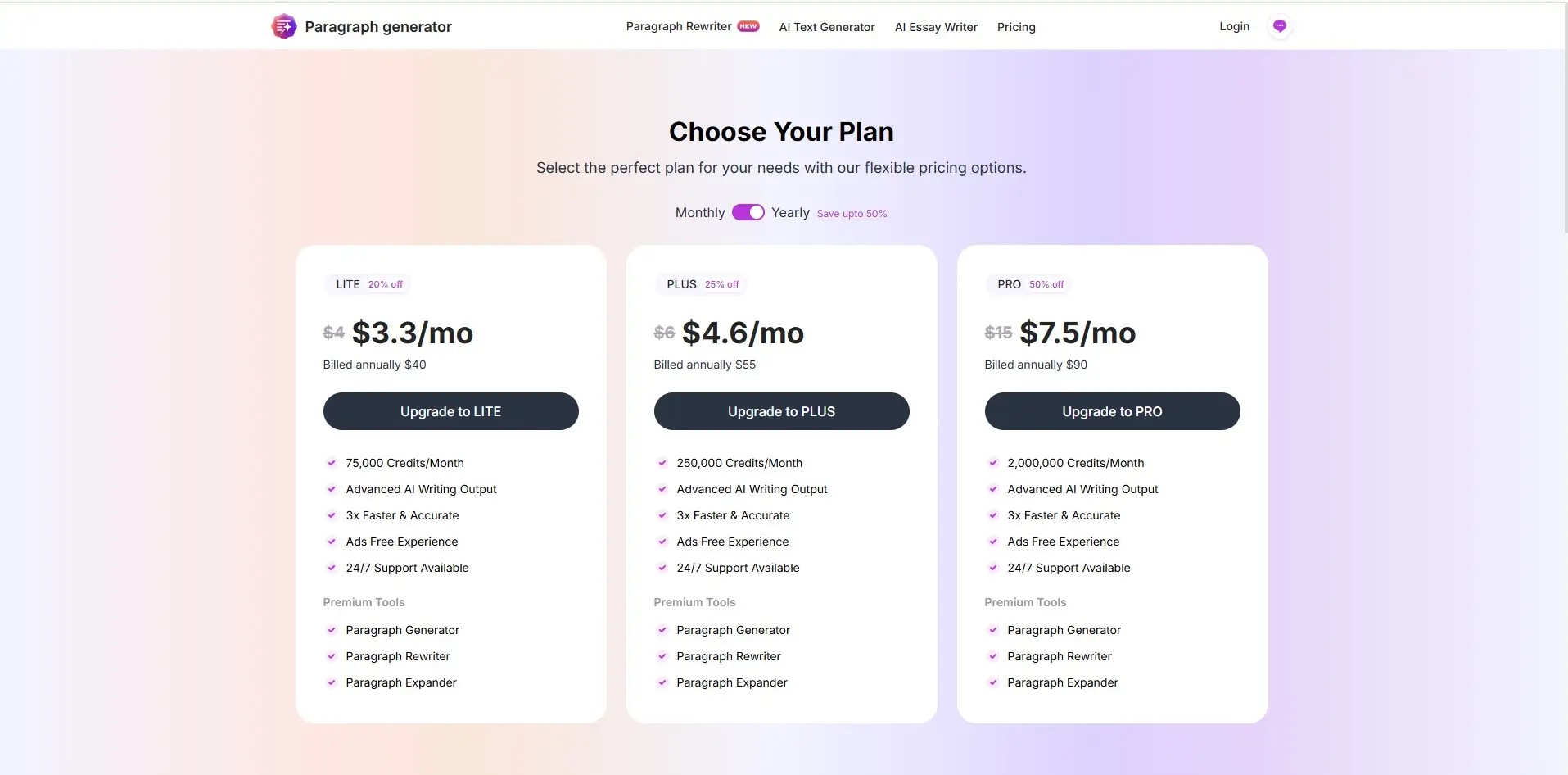This screenshot has width=1568, height=775.
Task: Open the Pricing navigation item
Action: pos(1015,27)
